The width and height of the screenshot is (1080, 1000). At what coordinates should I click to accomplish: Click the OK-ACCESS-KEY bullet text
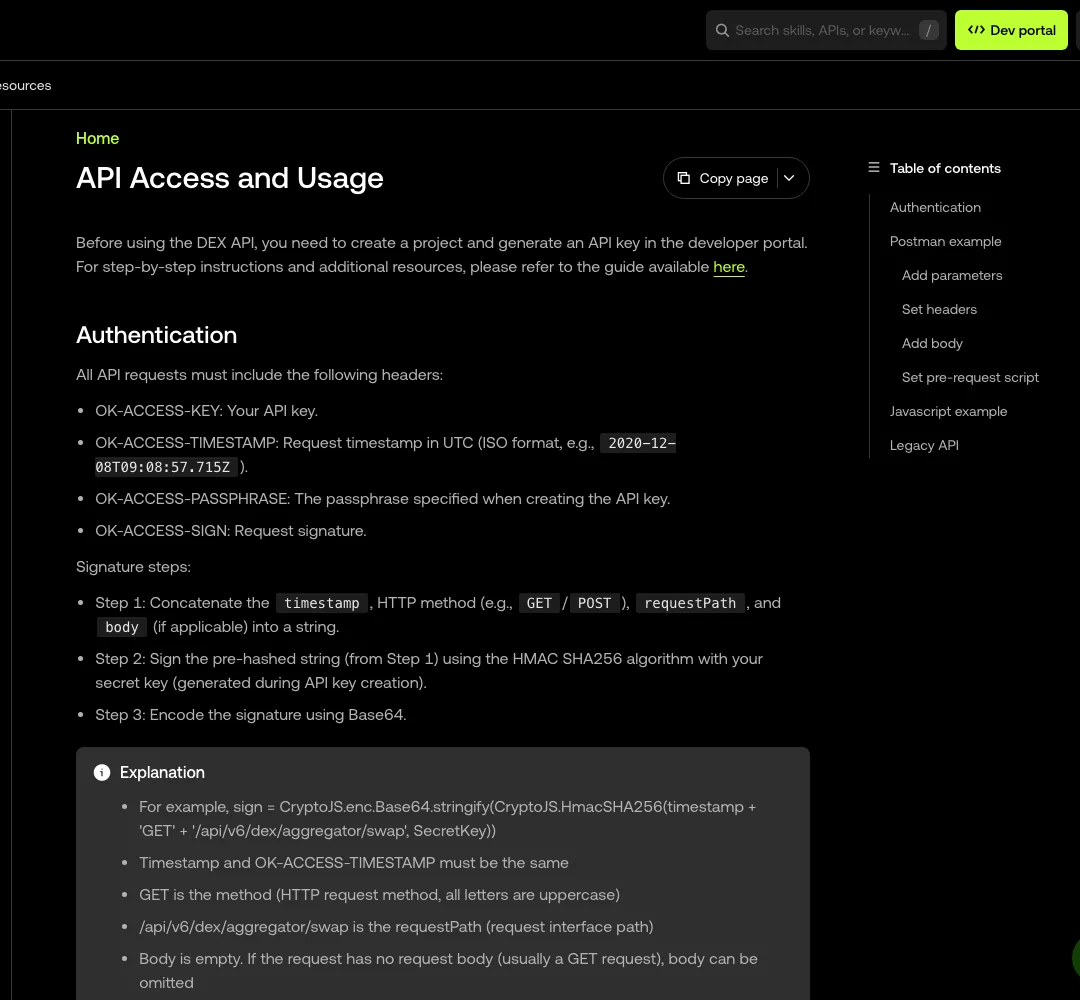[207, 411]
